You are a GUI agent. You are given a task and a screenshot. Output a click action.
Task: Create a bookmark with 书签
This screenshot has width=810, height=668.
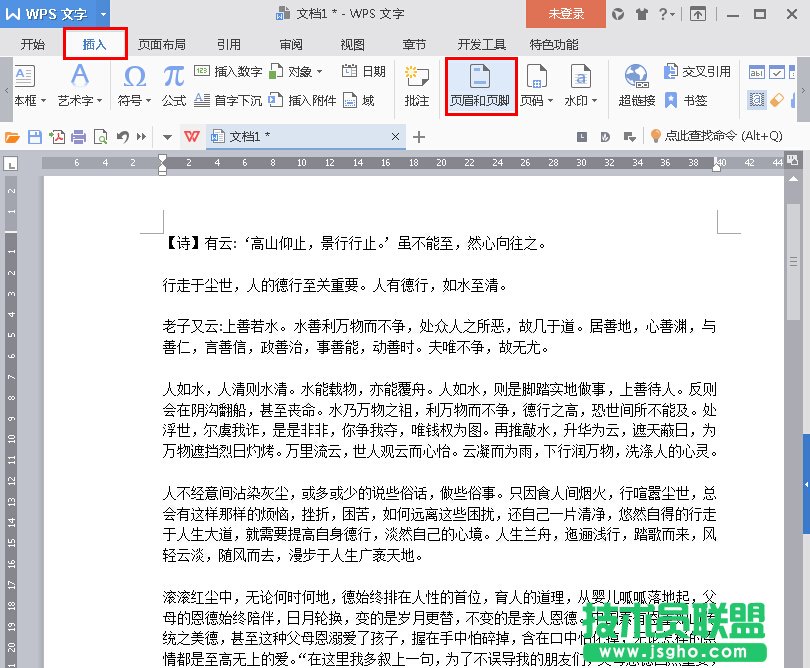(x=697, y=99)
